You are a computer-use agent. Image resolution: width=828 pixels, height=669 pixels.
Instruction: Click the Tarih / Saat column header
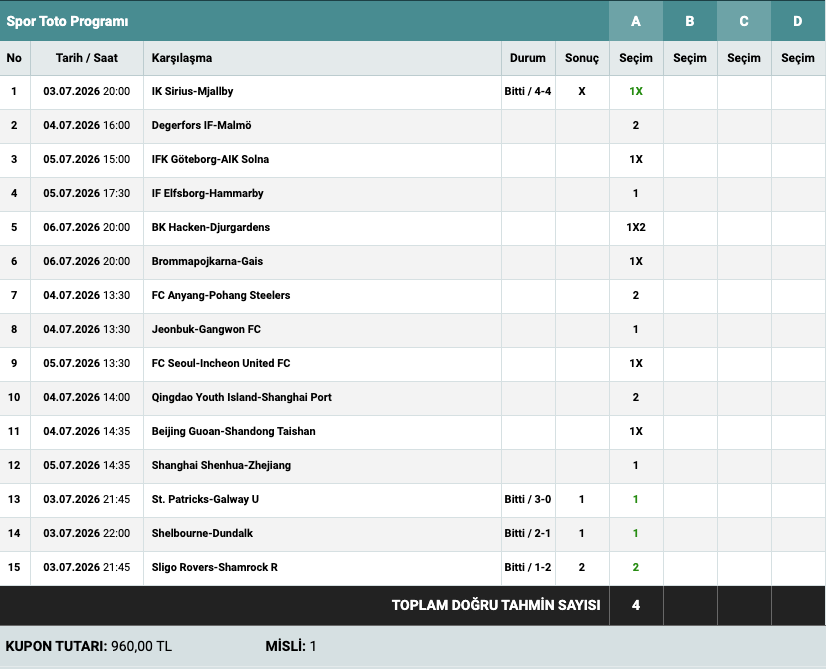point(87,58)
